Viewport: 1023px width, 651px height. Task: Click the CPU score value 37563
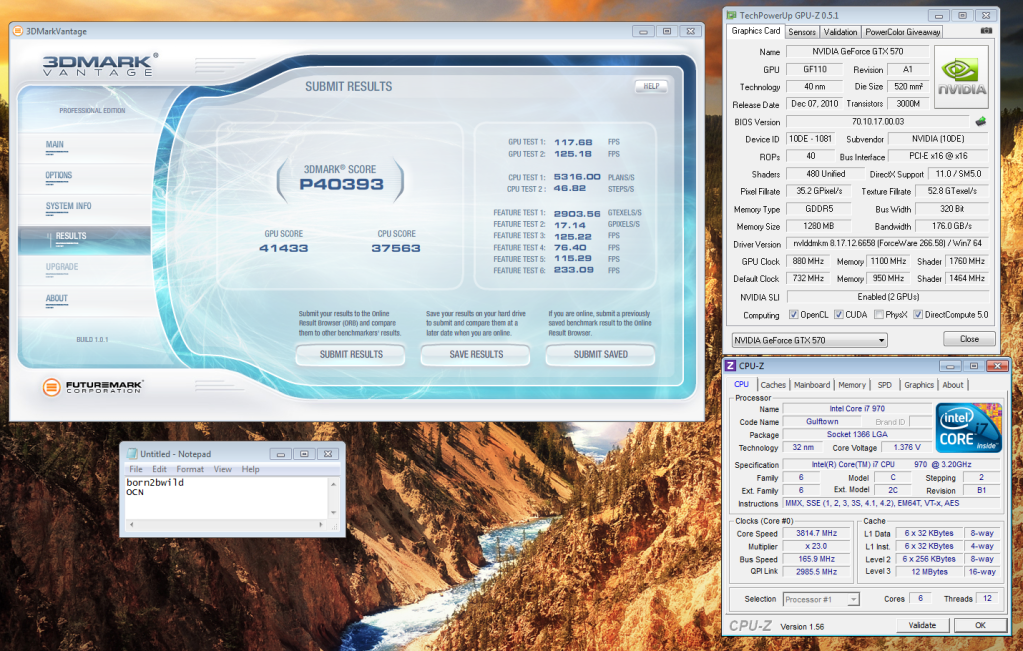point(396,248)
